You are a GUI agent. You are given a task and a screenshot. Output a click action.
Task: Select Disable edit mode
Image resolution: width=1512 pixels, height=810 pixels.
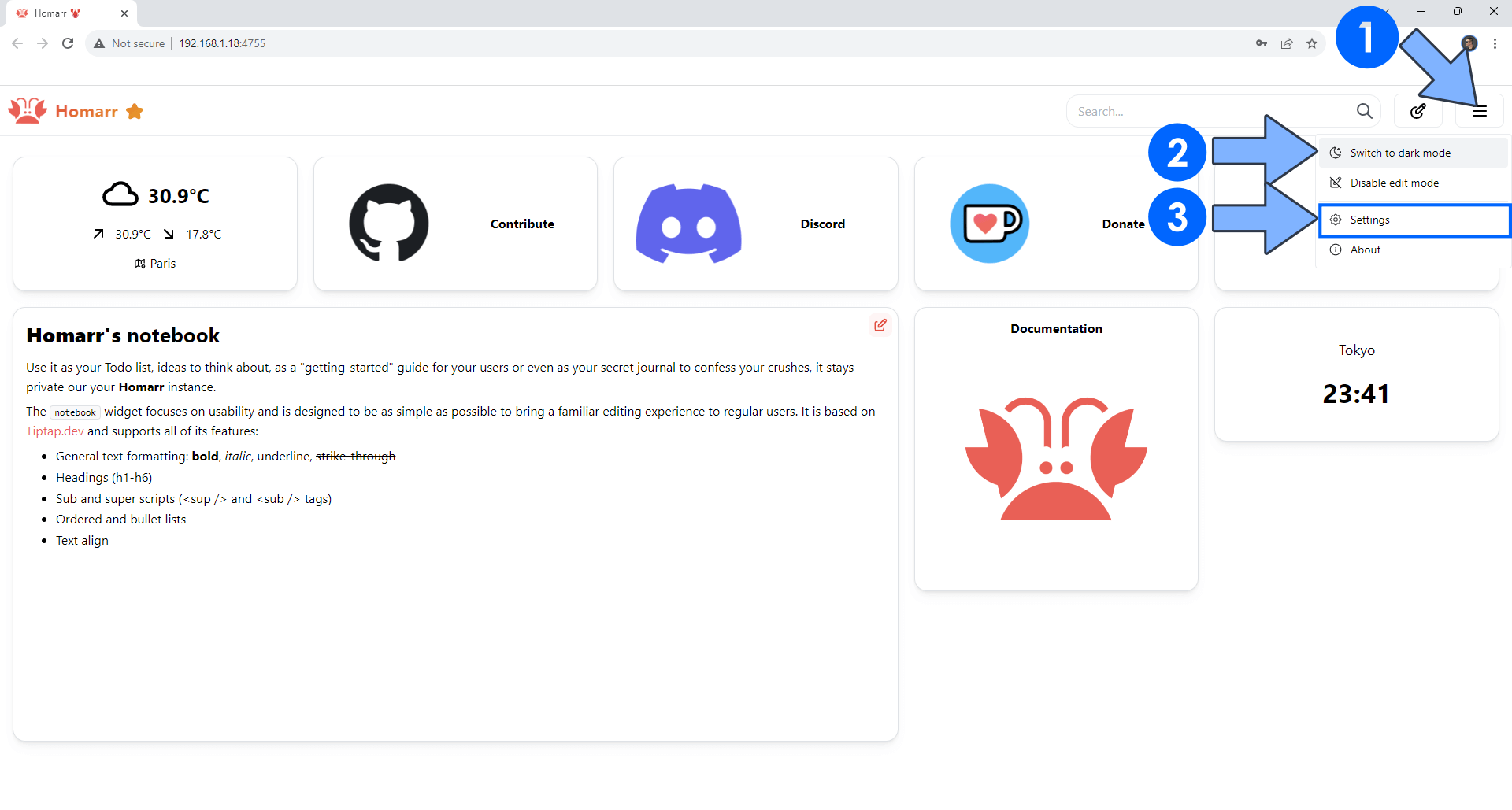[x=1414, y=183]
